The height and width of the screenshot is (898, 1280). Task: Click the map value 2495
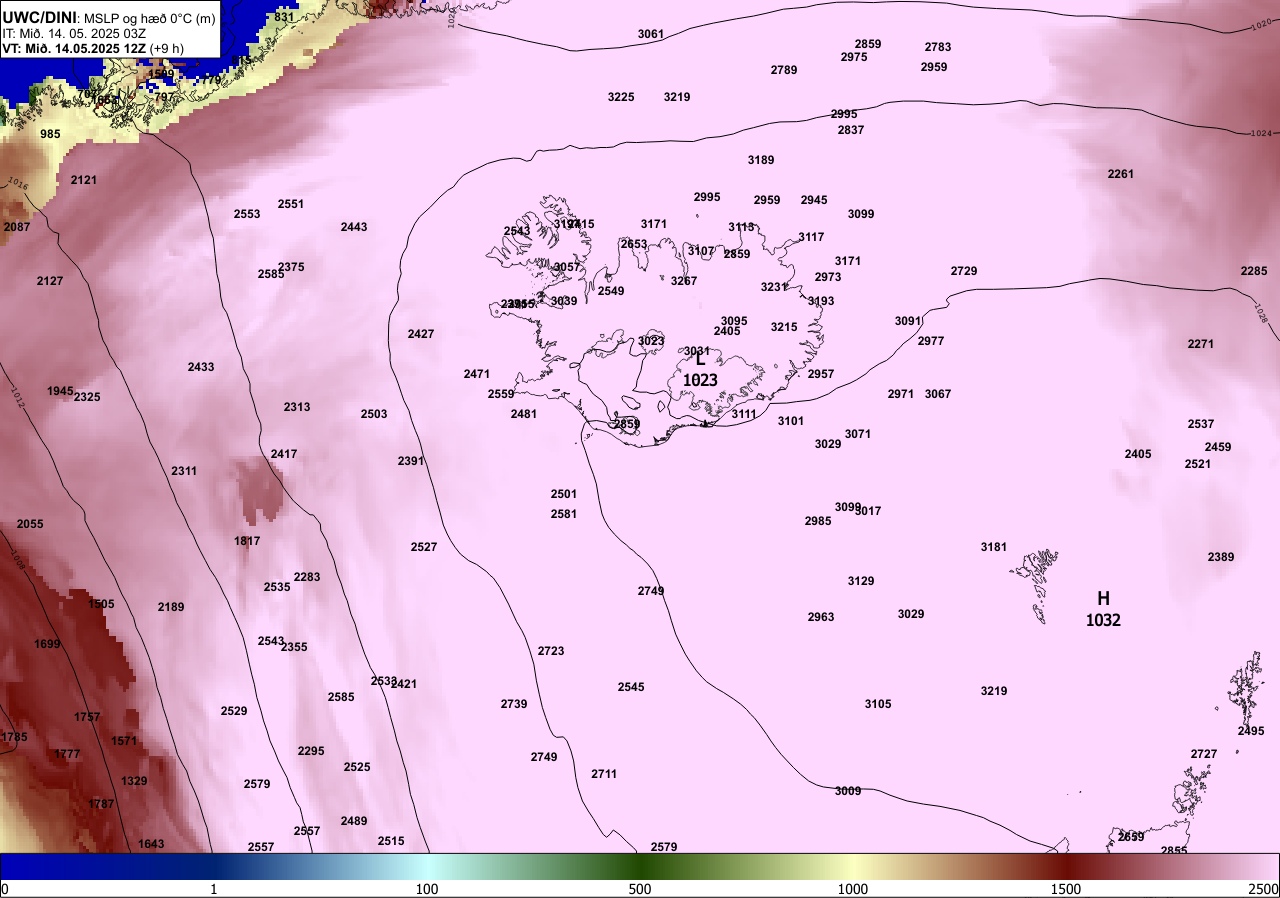(1251, 731)
